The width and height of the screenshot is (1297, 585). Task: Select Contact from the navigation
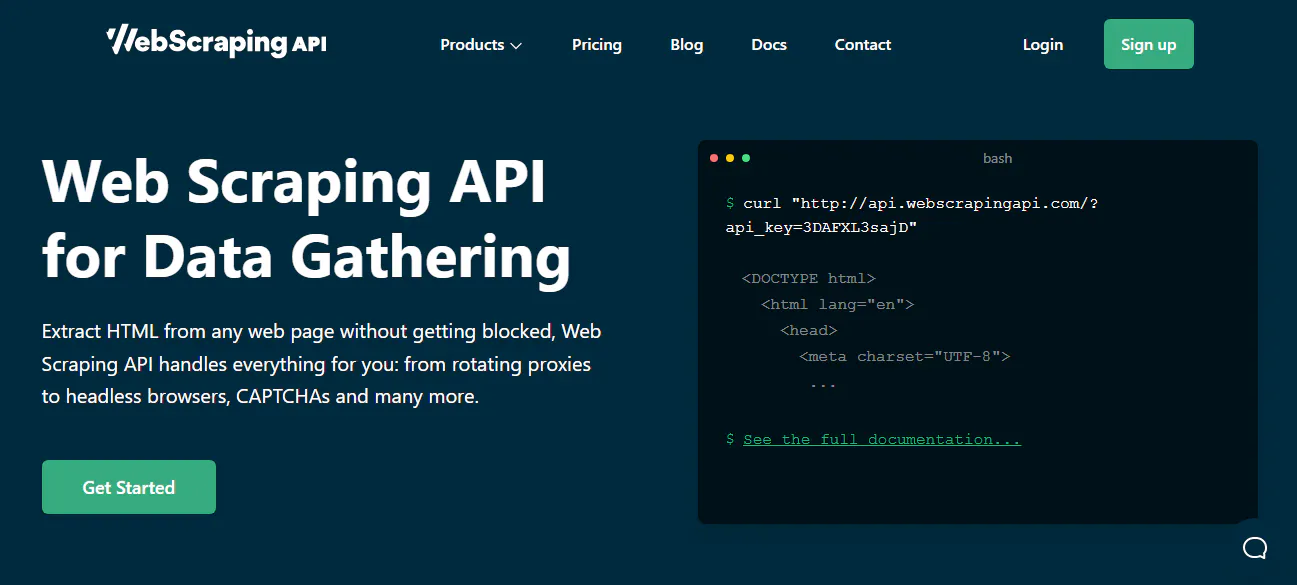click(x=862, y=44)
